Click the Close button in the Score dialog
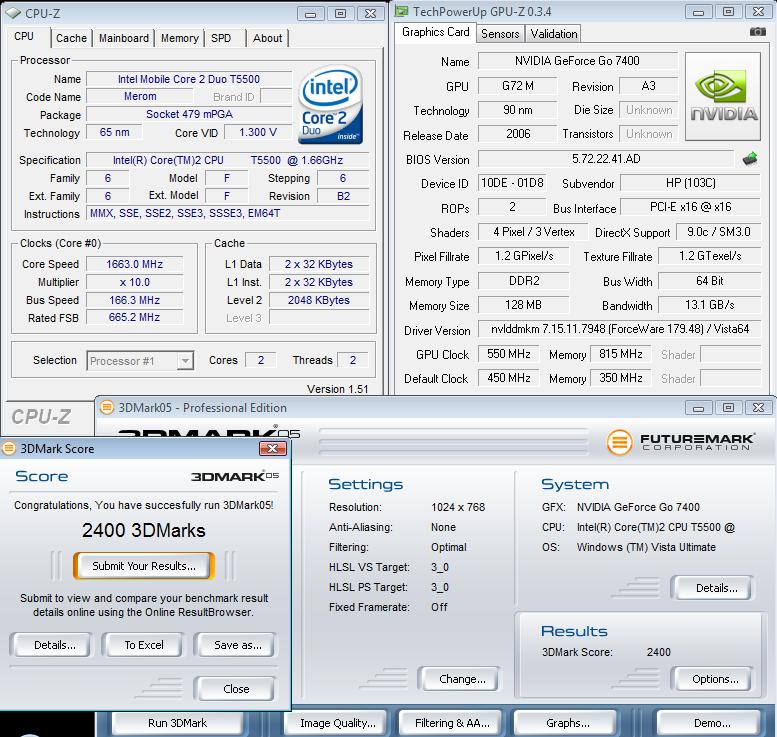This screenshot has width=777, height=737. click(235, 689)
